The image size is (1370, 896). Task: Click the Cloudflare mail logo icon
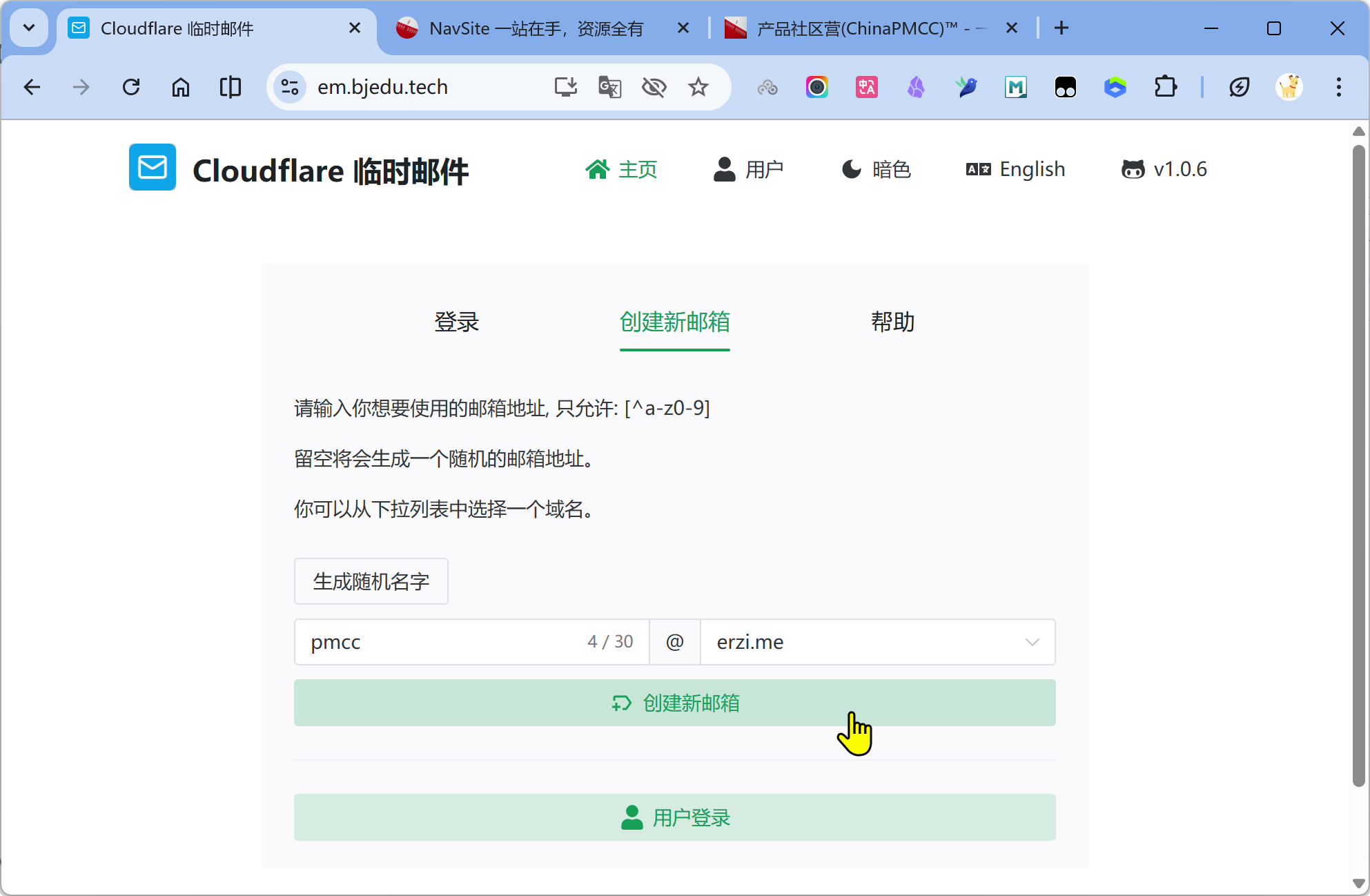153,168
